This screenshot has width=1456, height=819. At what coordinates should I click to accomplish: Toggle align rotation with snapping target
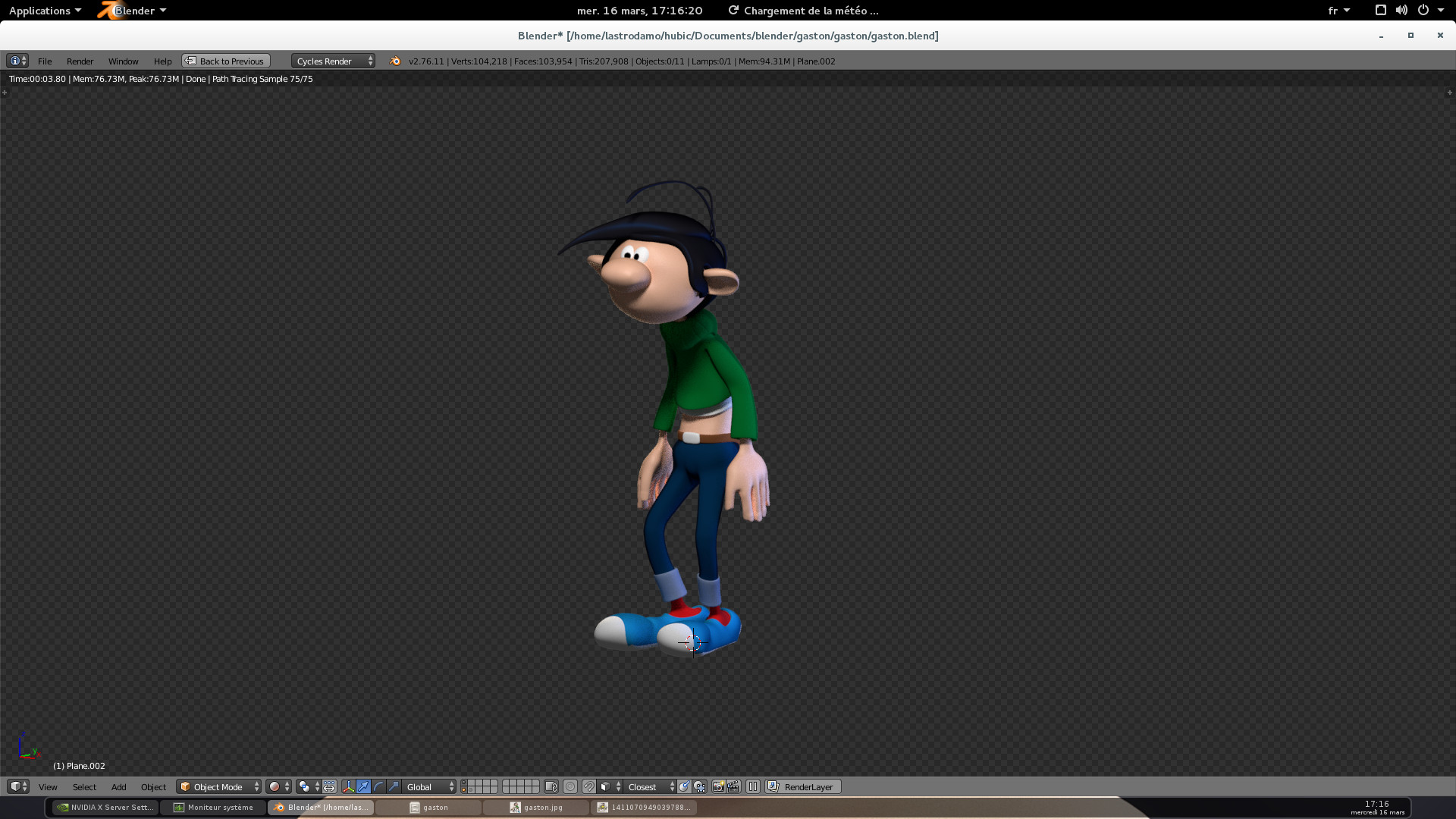684,786
